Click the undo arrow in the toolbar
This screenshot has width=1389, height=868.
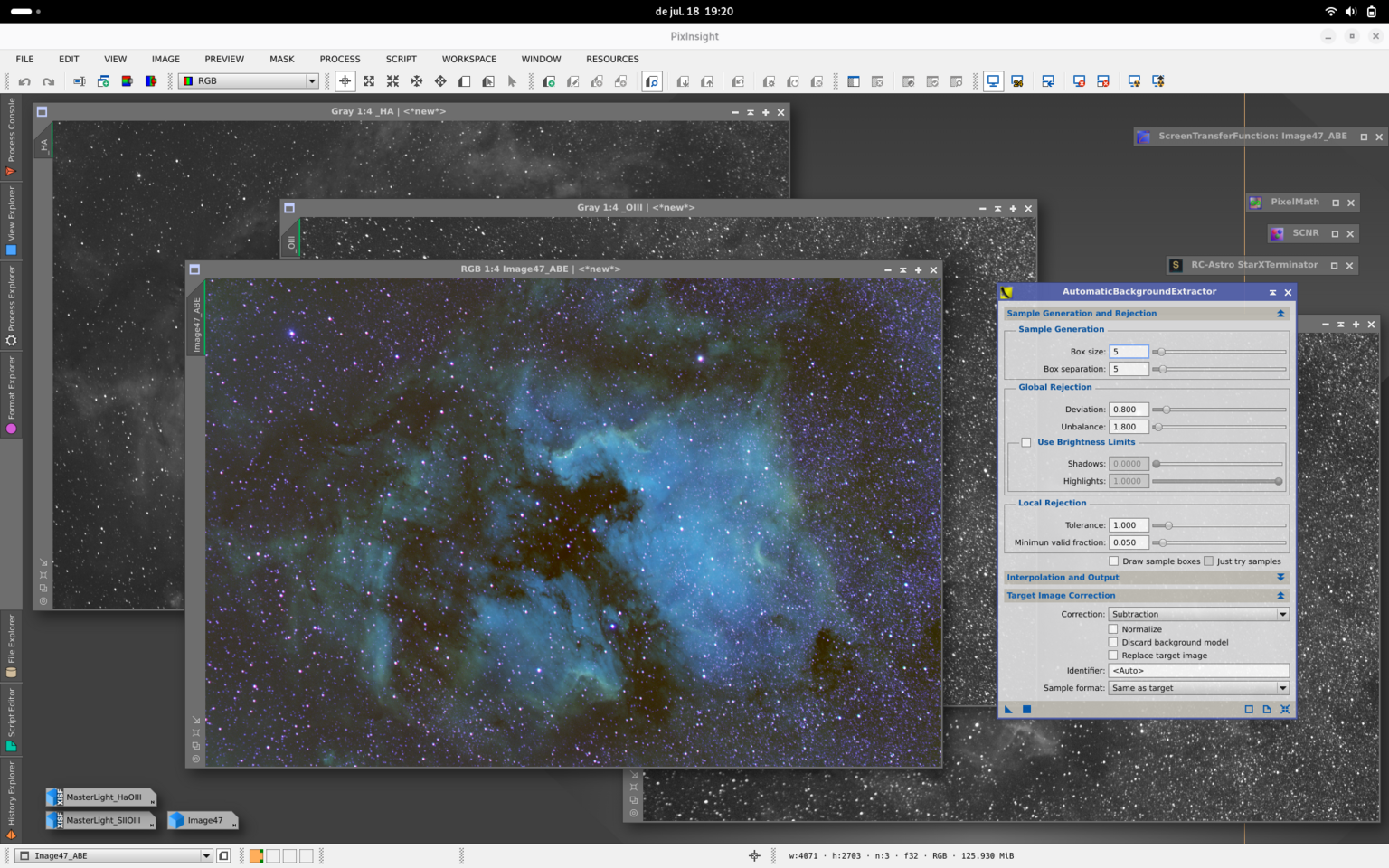tap(24, 81)
